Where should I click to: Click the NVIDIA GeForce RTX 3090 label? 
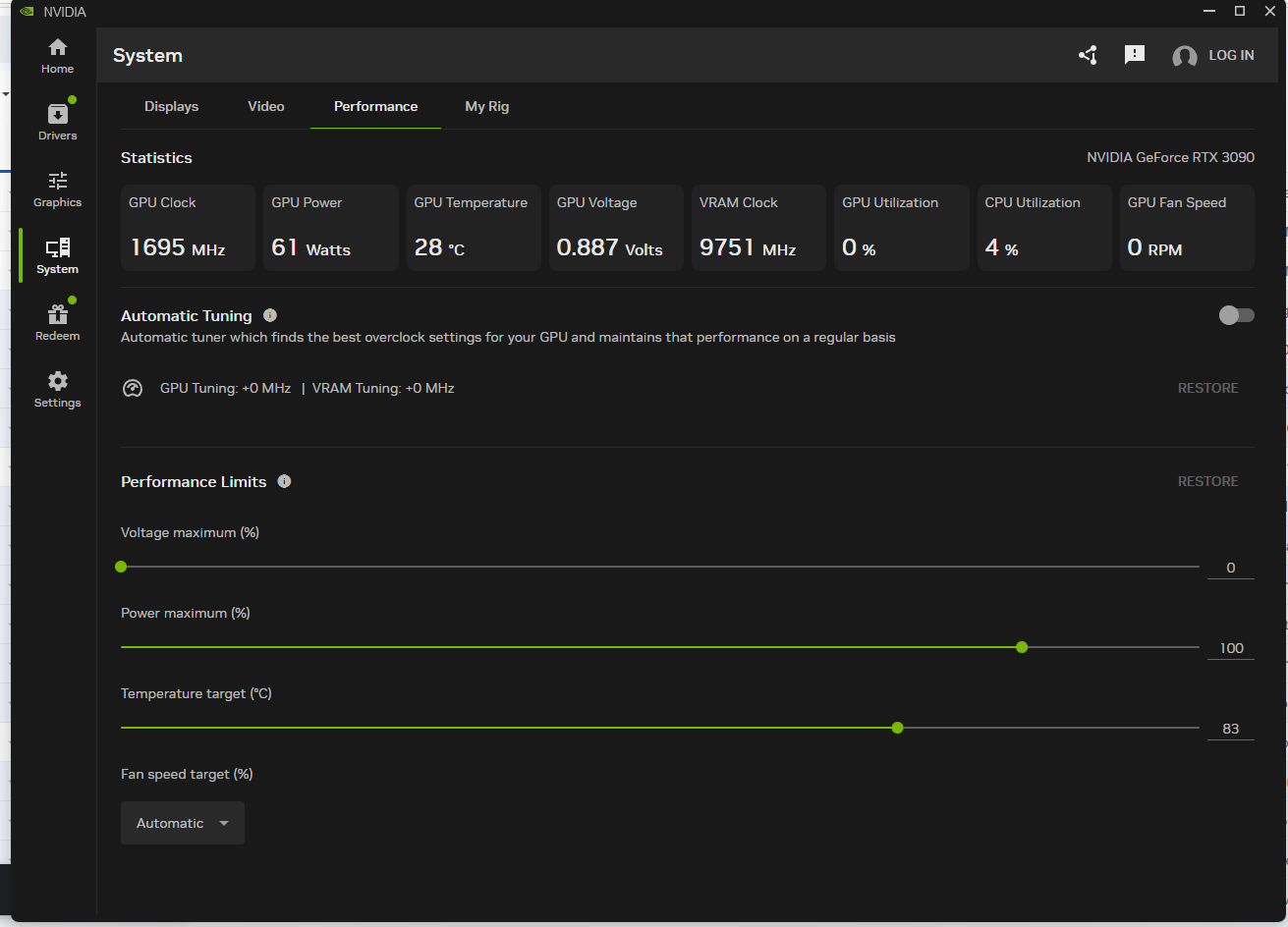1170,157
